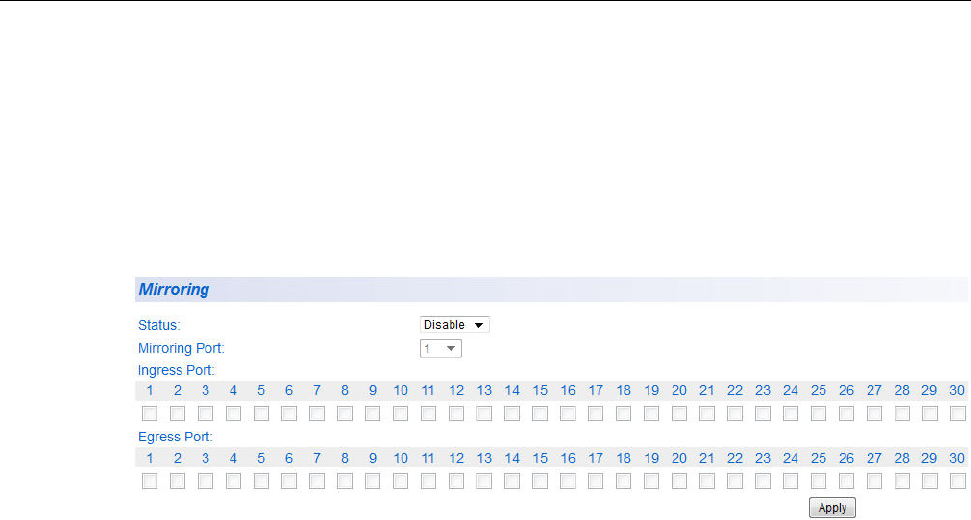Check Ingress Port 23 checkbox
This screenshot has width=971, height=520.
[x=763, y=413]
